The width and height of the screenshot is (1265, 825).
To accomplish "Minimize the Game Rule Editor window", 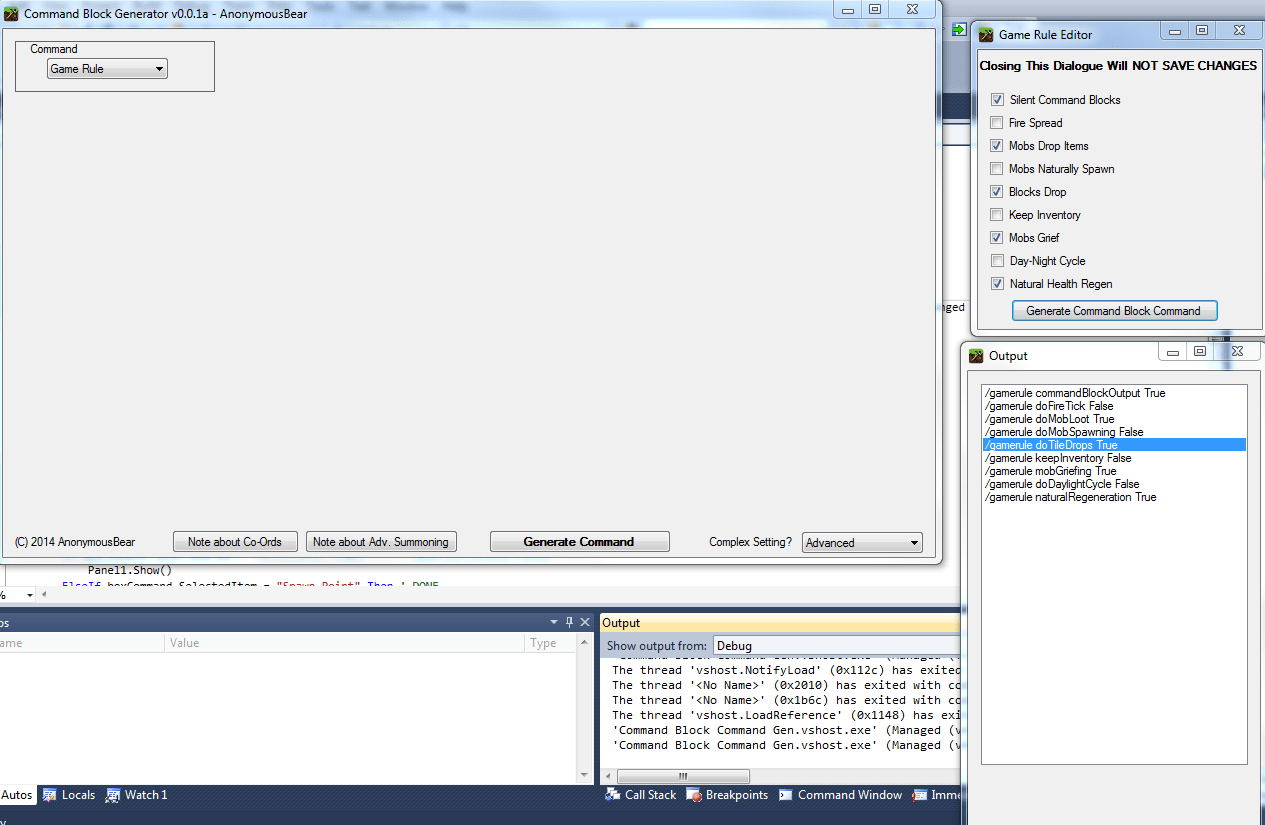I will pyautogui.click(x=1177, y=31).
